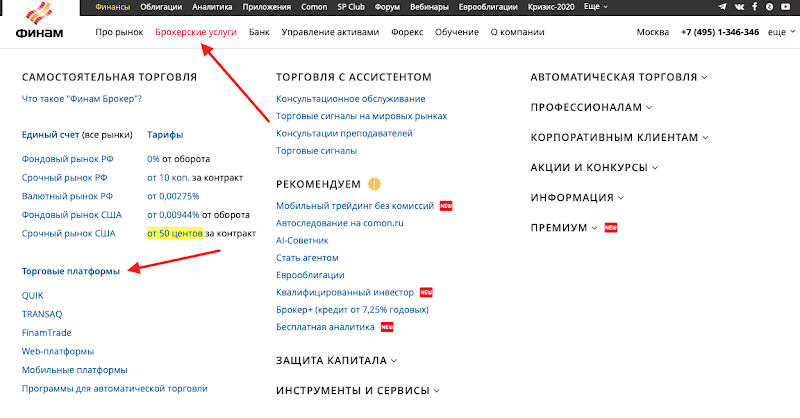Open Web-платформы link
The width and height of the screenshot is (800, 418).
point(58,351)
